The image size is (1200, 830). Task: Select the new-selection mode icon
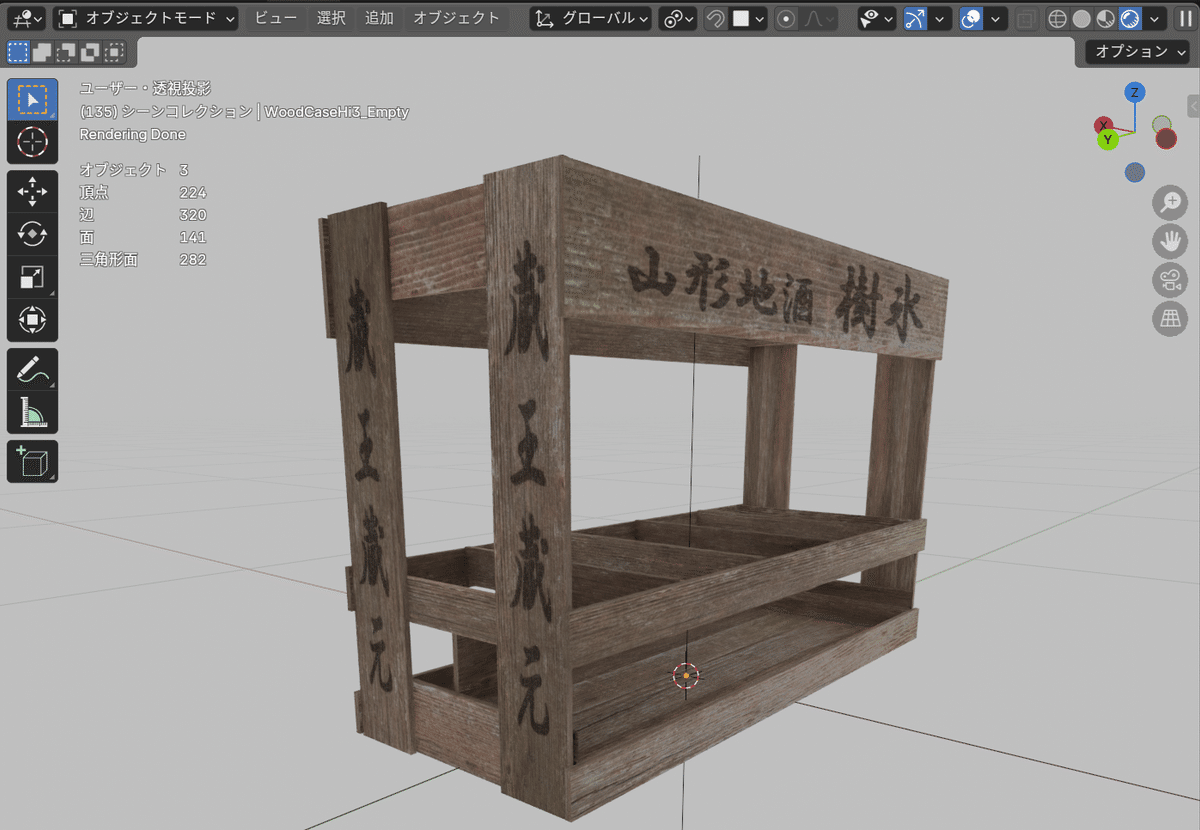click(x=18, y=52)
